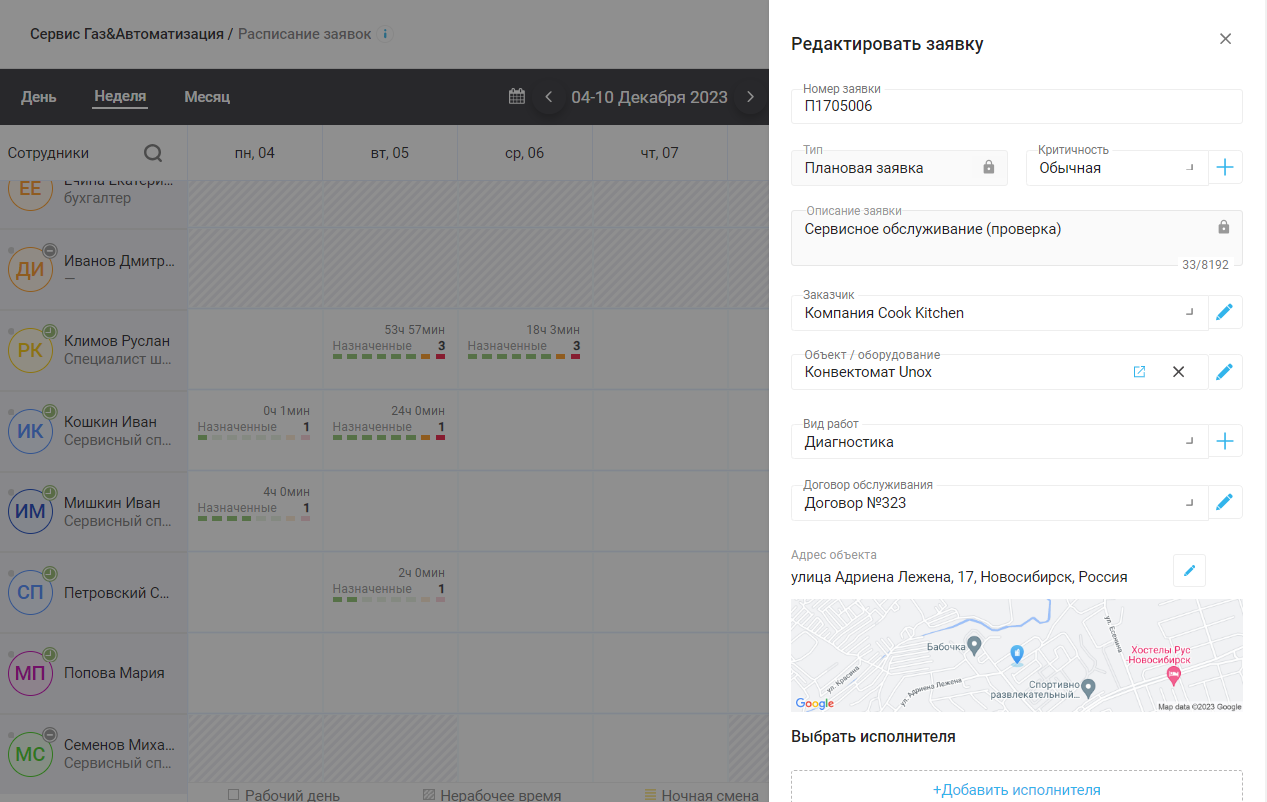Add new work type plus icon

point(1225,441)
